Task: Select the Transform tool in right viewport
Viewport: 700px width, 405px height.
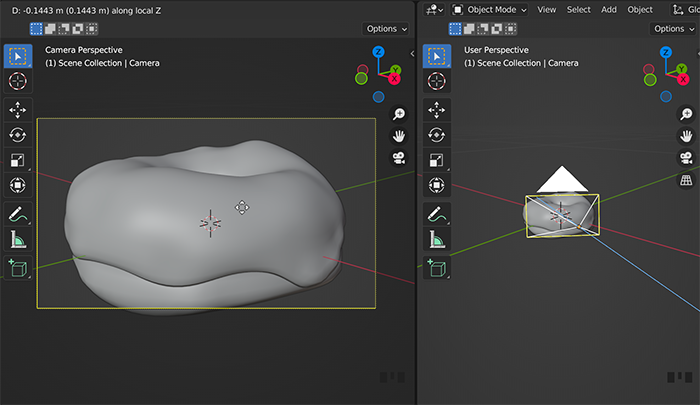Action: [x=436, y=185]
